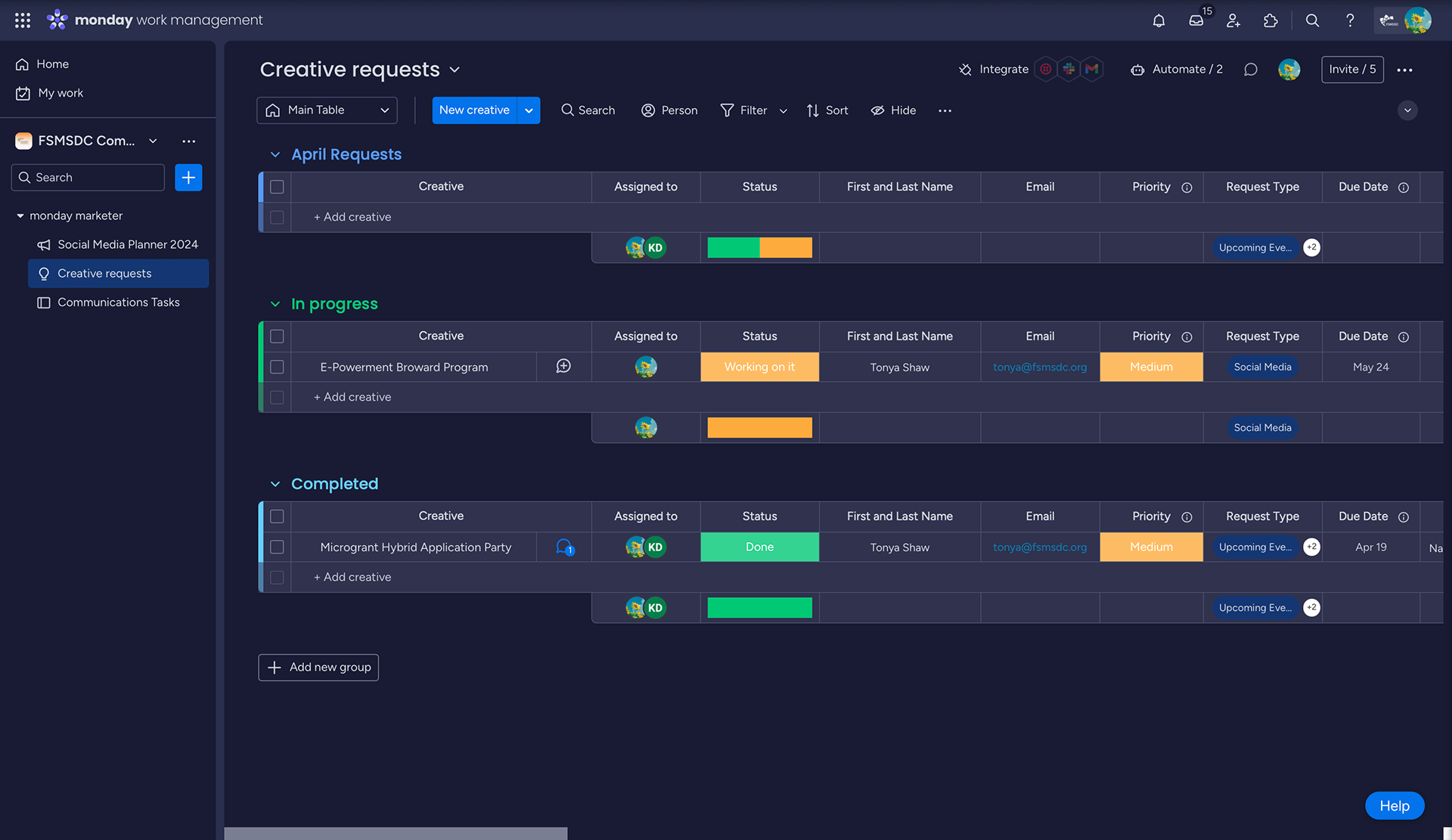
Task: Open the apps marketplace puzzle icon
Action: pyautogui.click(x=1270, y=20)
